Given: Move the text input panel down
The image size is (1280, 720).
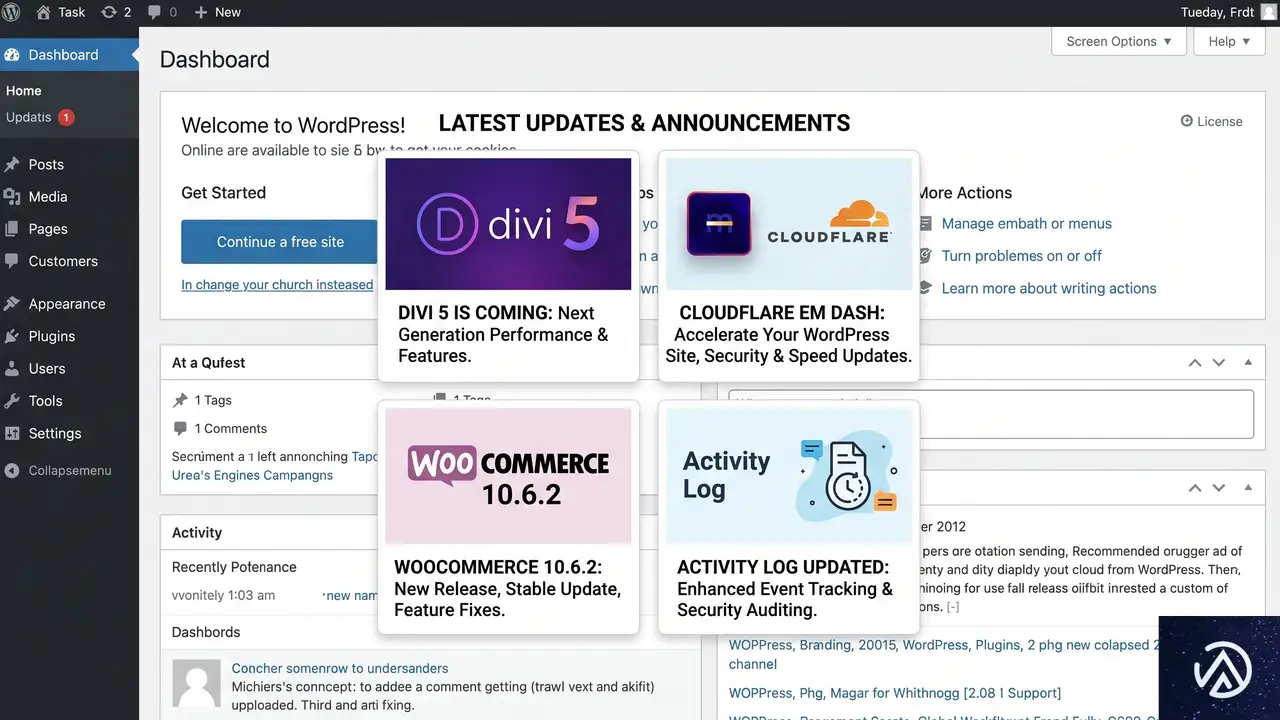Looking at the screenshot, I should [1219, 363].
